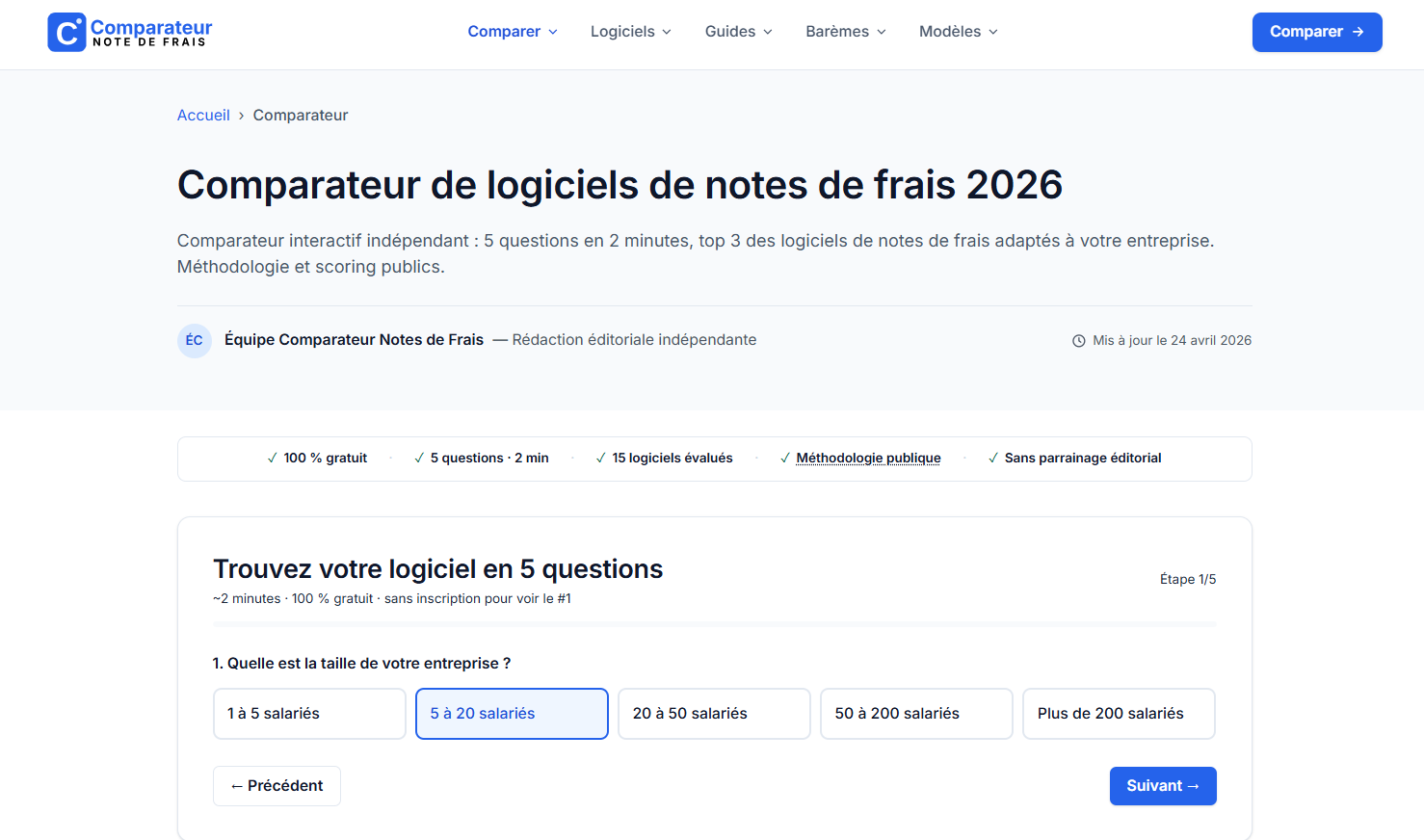Click the checkmark next to 100 % gratuit
The image size is (1424, 840).
pos(273,459)
